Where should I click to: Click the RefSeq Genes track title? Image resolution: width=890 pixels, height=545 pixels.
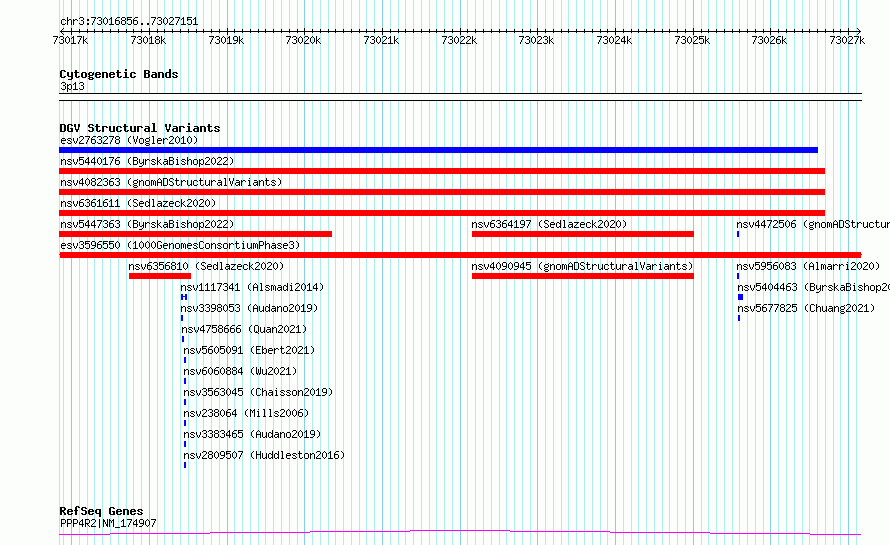coord(101,511)
